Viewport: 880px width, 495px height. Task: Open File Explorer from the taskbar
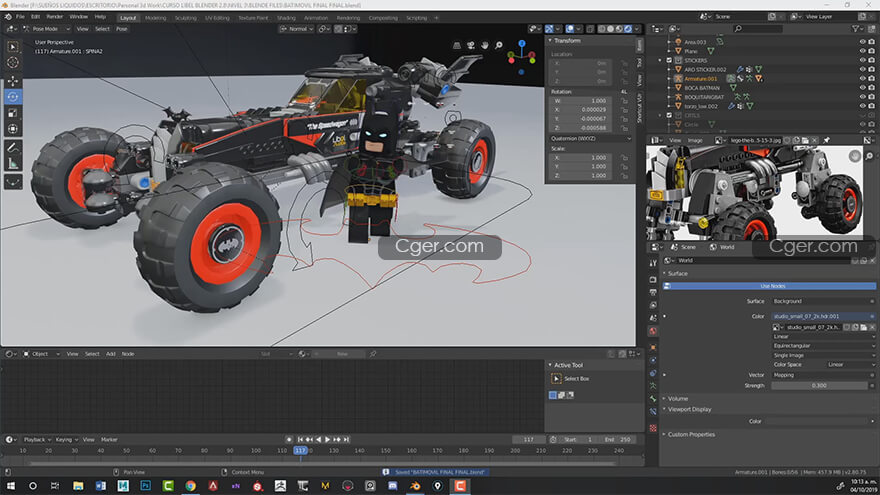[78, 485]
